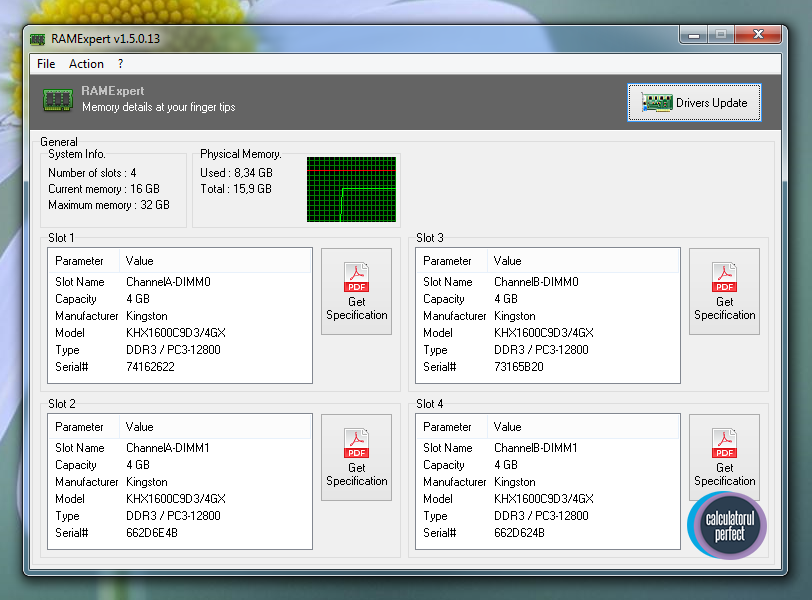Click Slot 2 Value column header
812x600 pixels.
(x=215, y=427)
